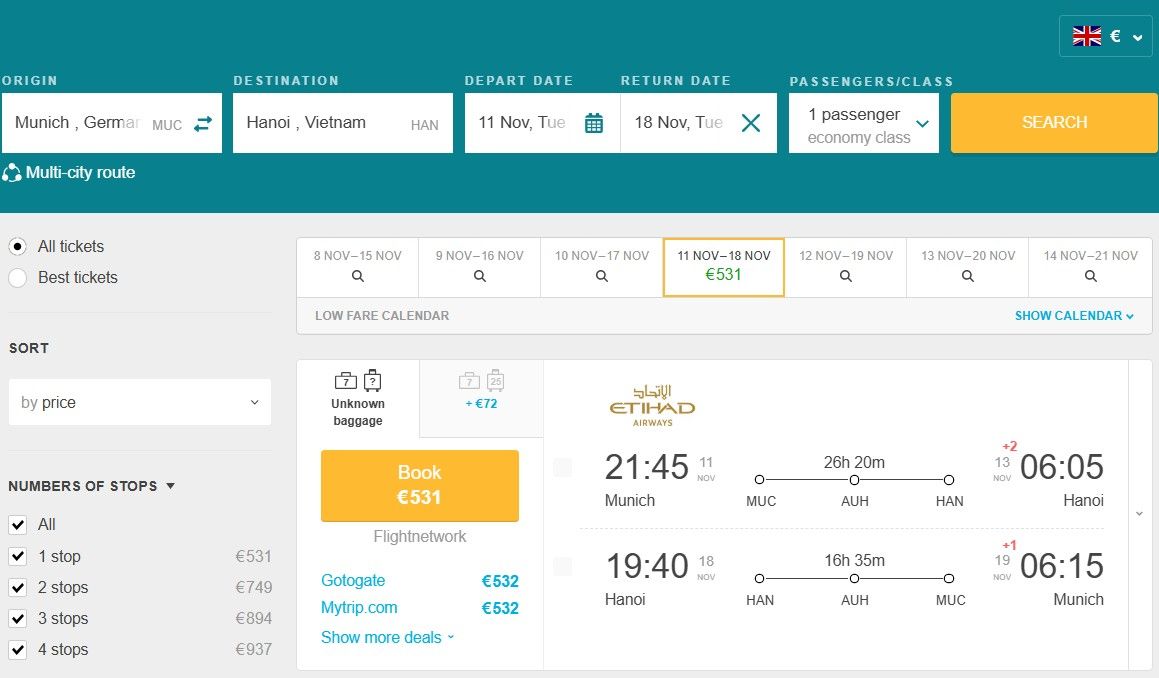Search fares for 10 Nov–17 Nov magnifier
Image resolution: width=1159 pixels, height=678 pixels.
602,276
